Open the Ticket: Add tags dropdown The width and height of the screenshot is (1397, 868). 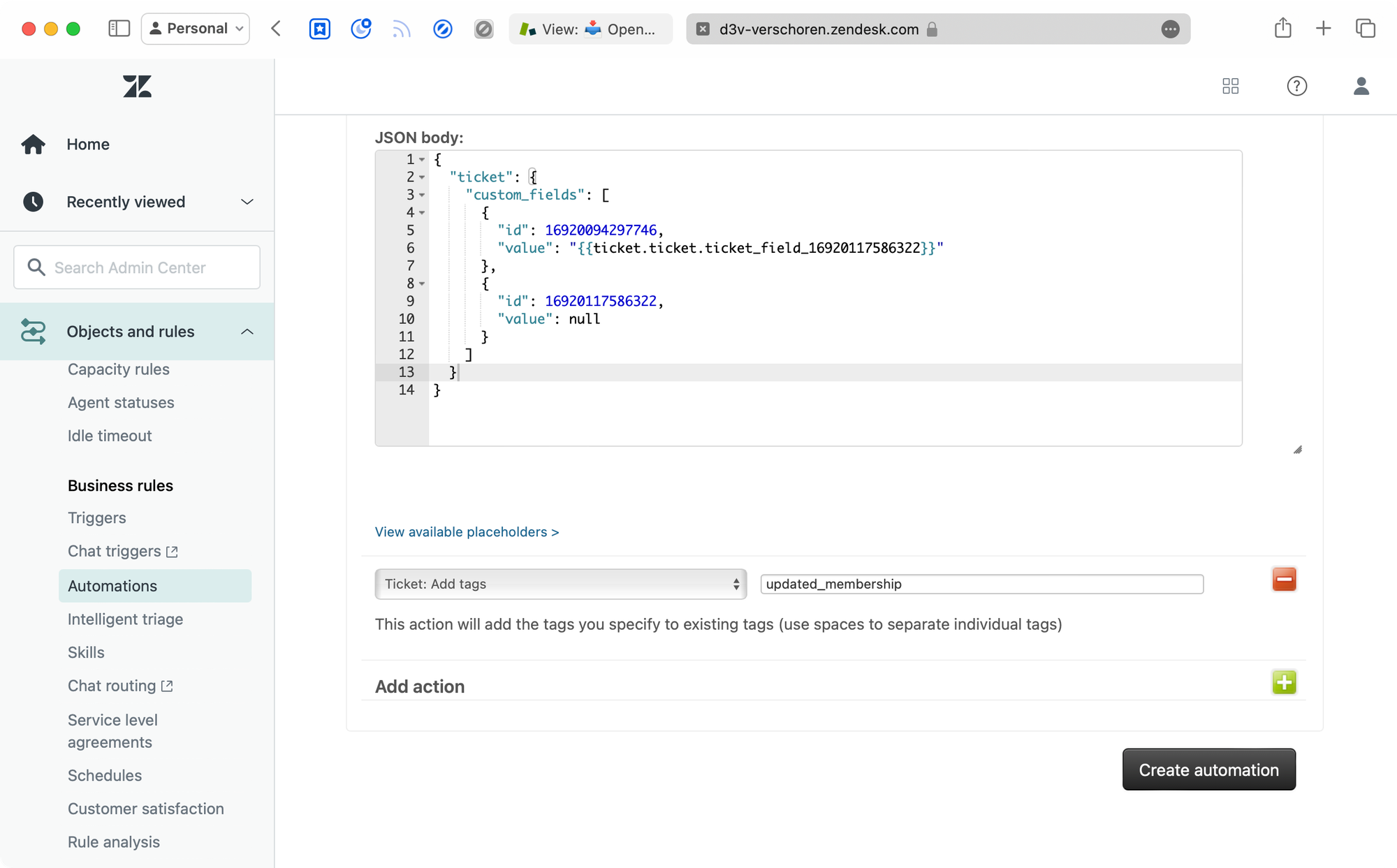pos(560,584)
